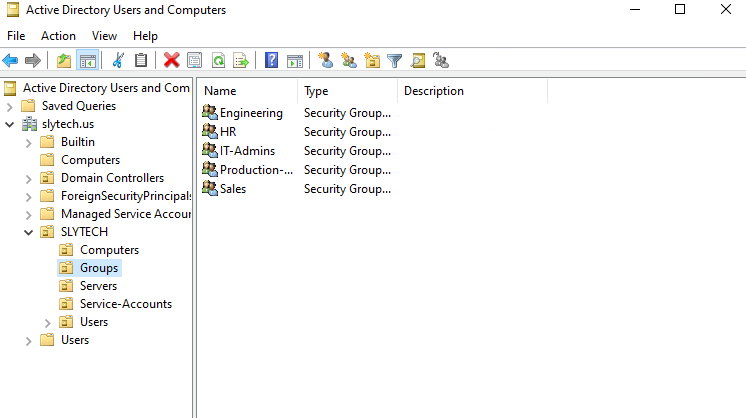Open the View menu
746x418 pixels.
tap(104, 36)
